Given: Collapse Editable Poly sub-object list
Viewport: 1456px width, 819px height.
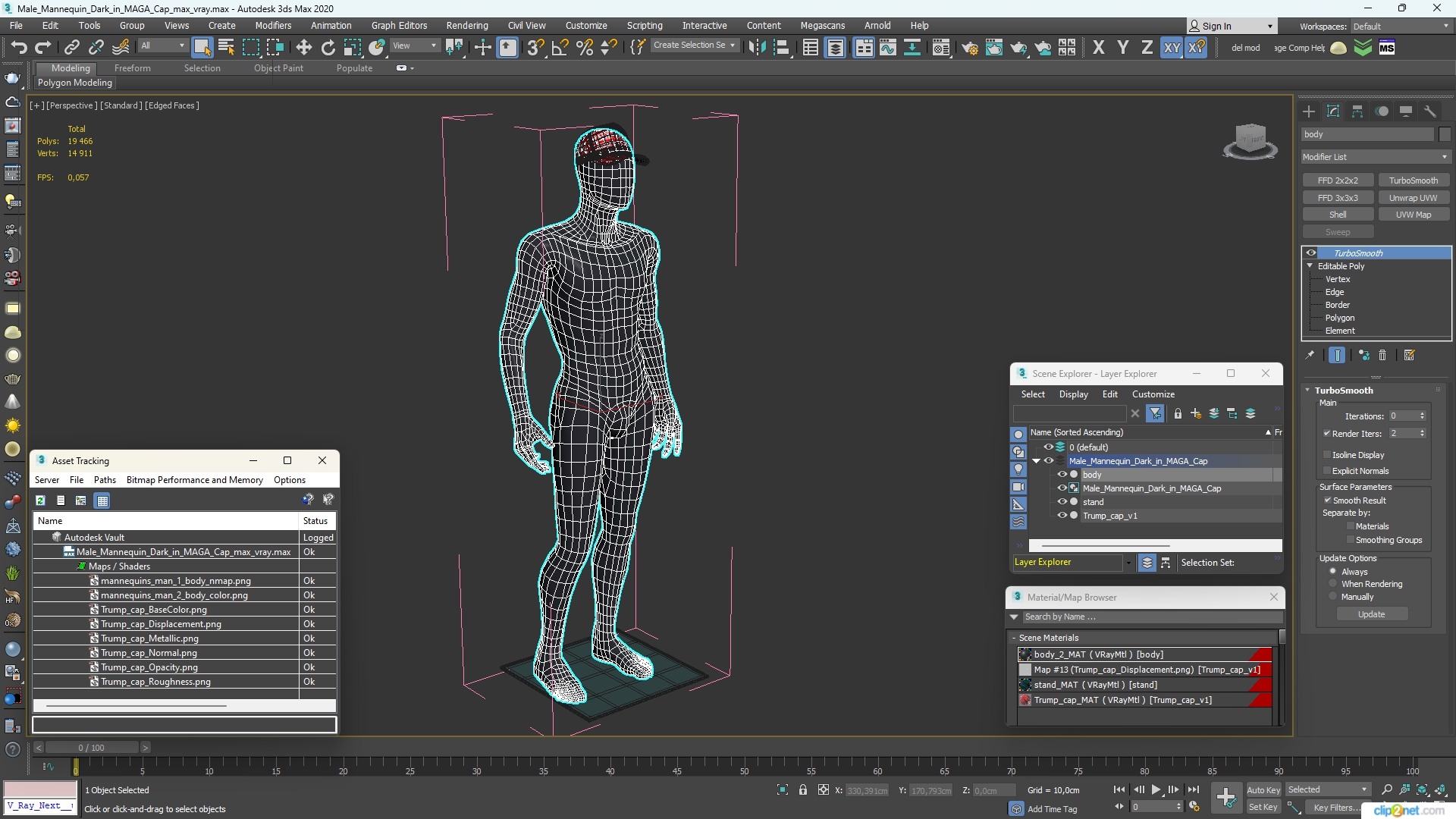Looking at the screenshot, I should click(1310, 266).
